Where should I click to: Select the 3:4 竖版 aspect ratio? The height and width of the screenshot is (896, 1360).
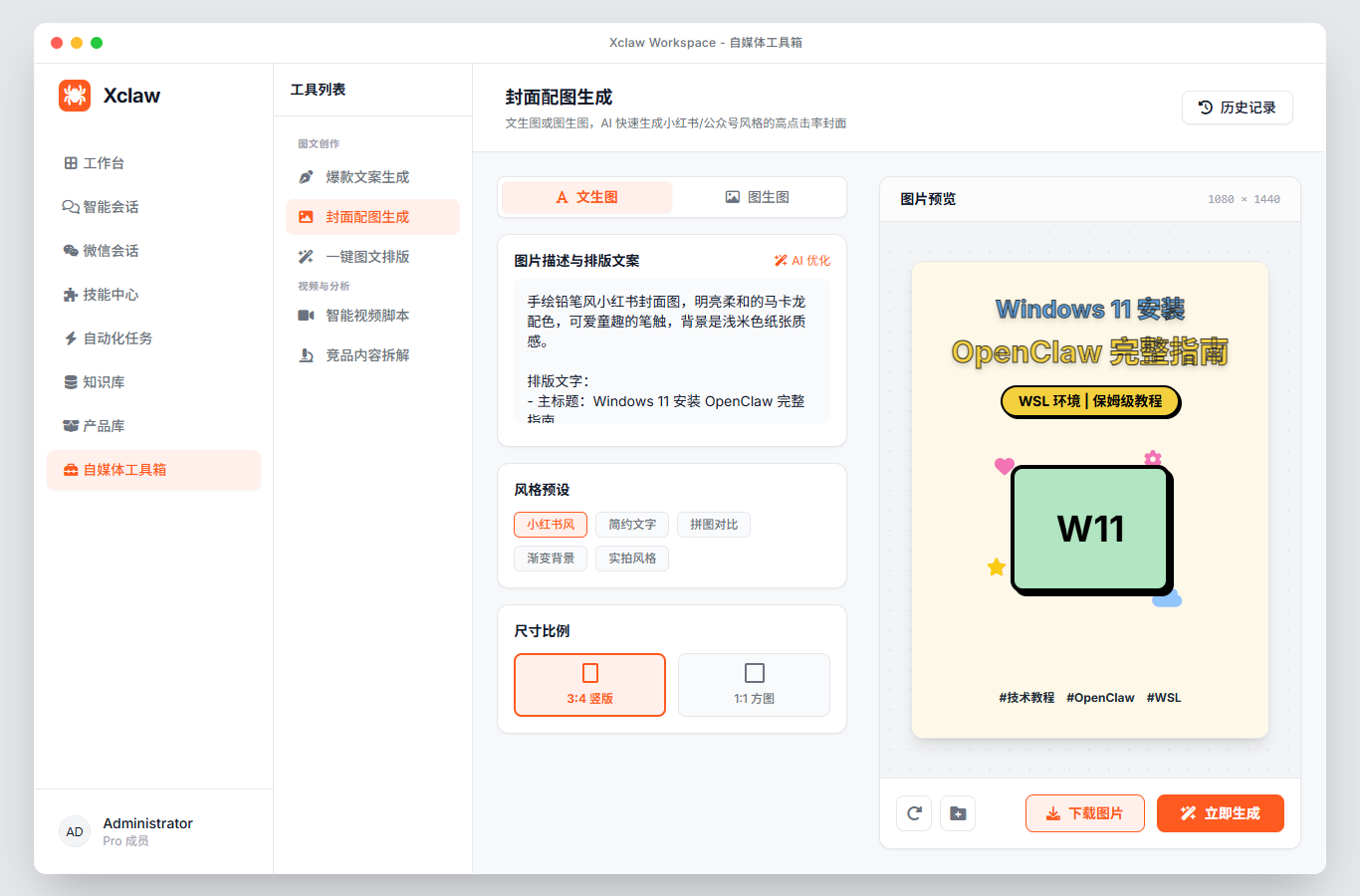[x=589, y=685]
